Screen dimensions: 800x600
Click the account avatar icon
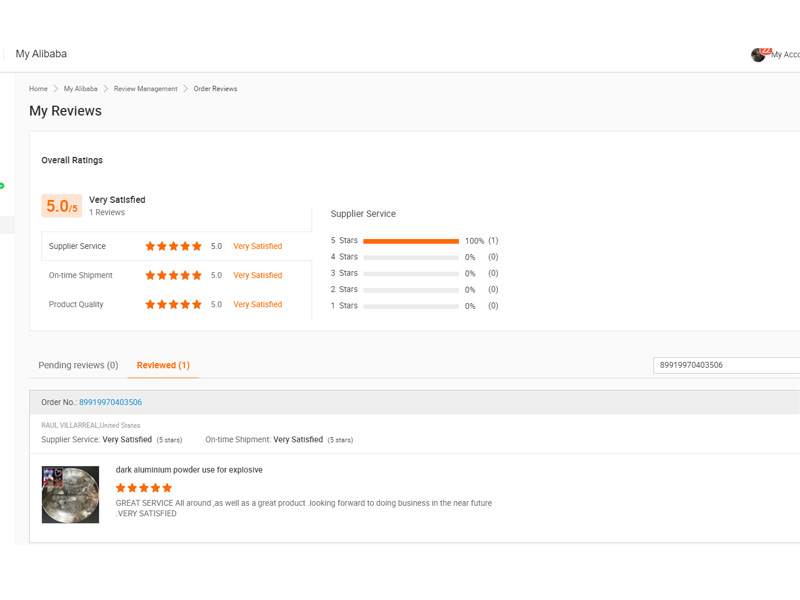(x=759, y=54)
